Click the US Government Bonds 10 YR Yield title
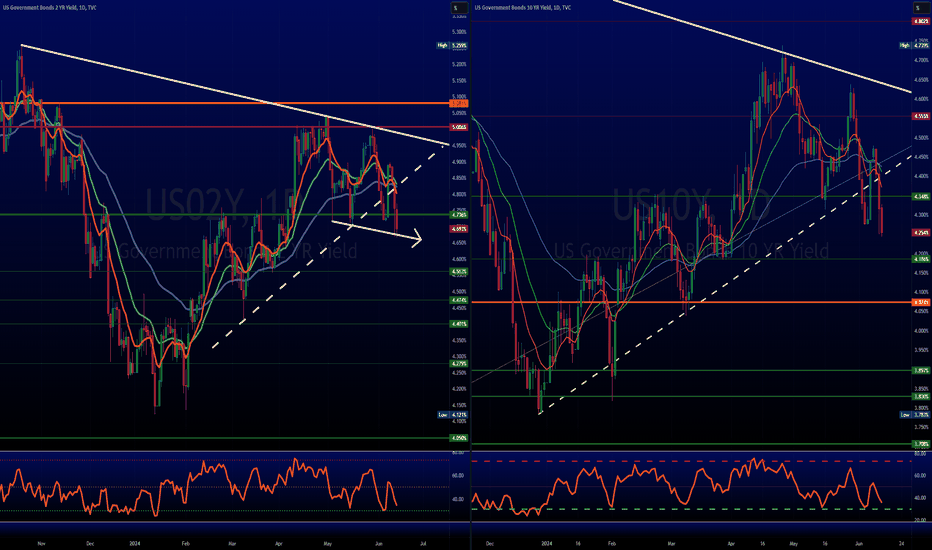This screenshot has width=932, height=550. point(523,8)
